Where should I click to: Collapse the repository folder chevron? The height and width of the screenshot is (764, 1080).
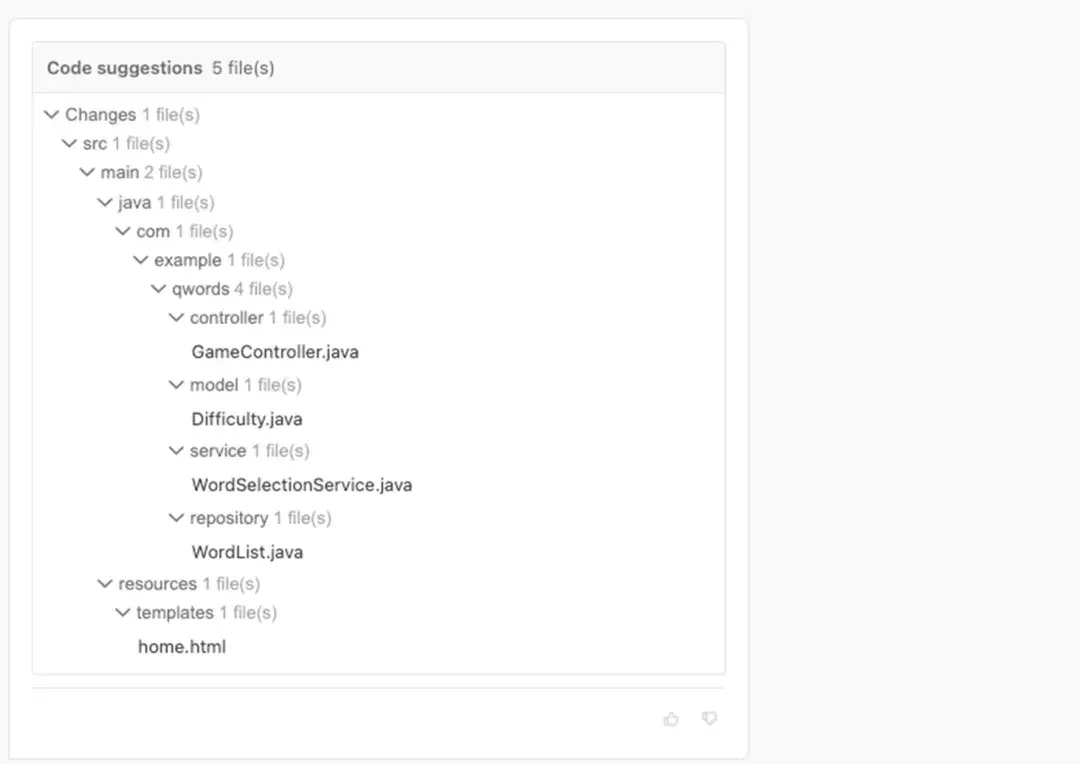[177, 518]
